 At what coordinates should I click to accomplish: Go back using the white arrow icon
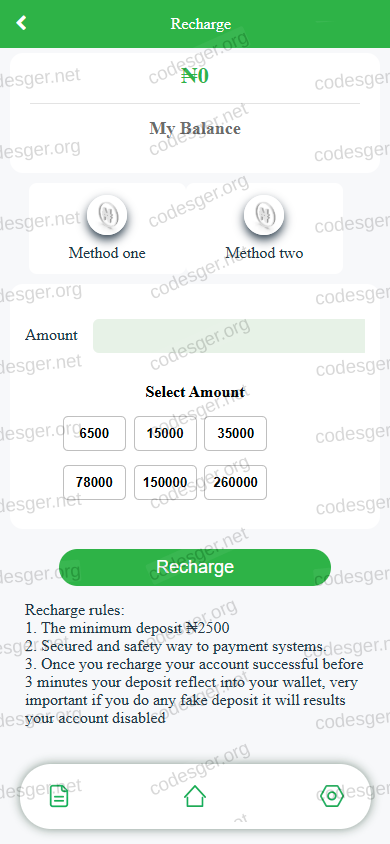tap(21, 23)
